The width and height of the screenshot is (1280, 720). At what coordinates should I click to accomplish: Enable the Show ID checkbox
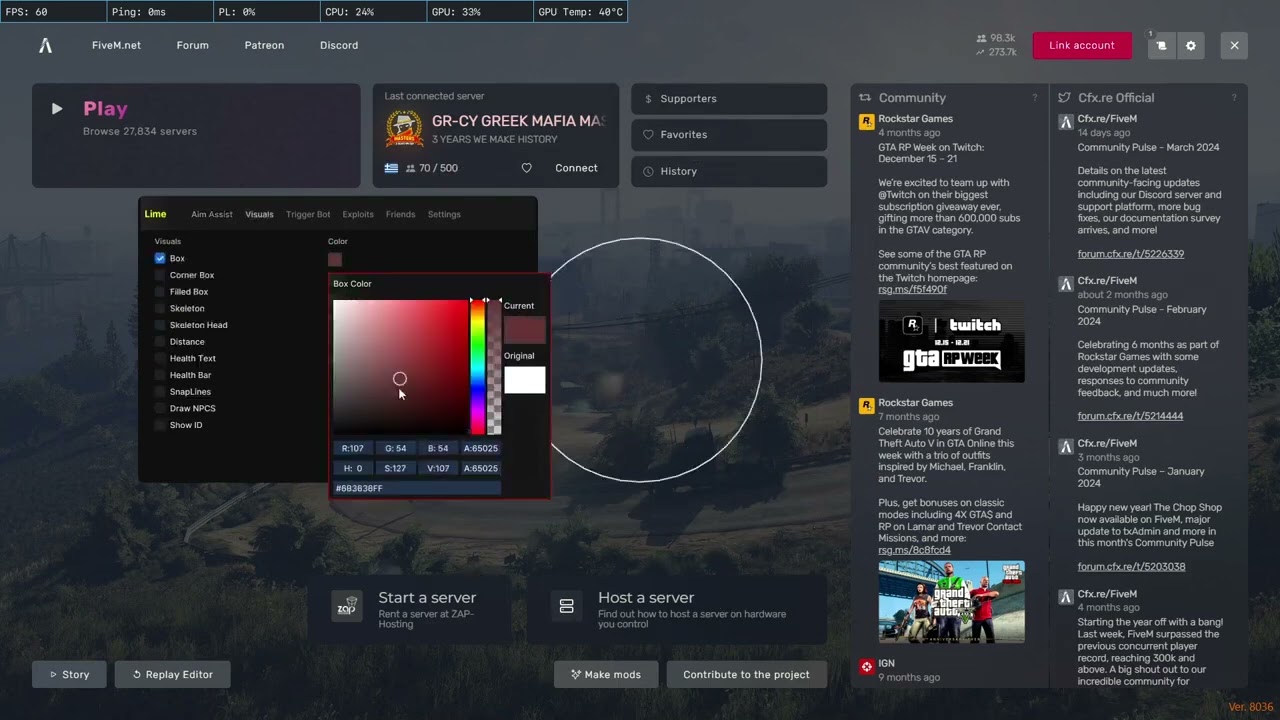[x=160, y=425]
